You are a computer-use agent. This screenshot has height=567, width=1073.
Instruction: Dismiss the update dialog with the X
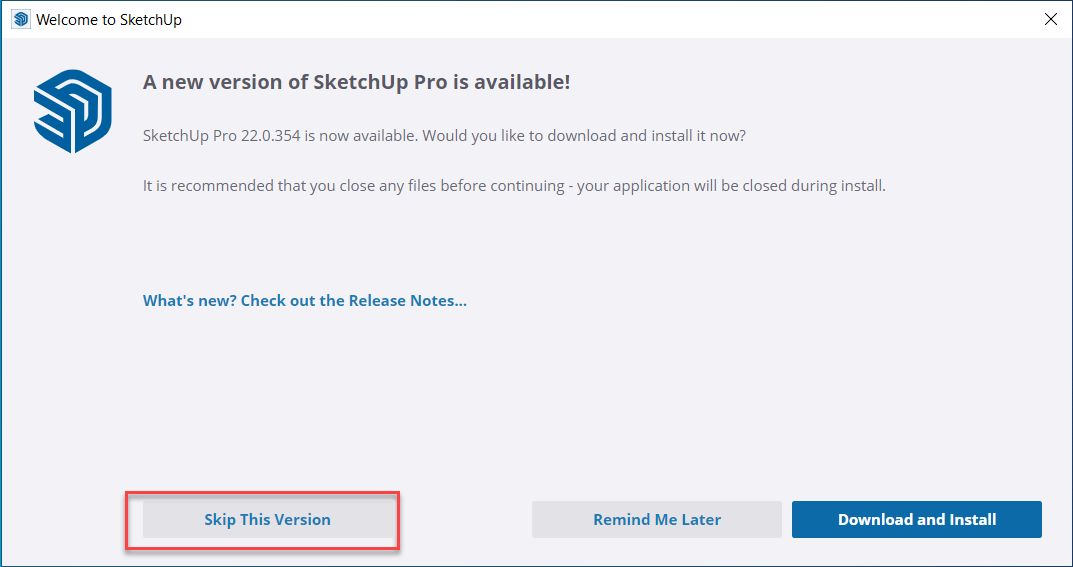(x=1050, y=19)
